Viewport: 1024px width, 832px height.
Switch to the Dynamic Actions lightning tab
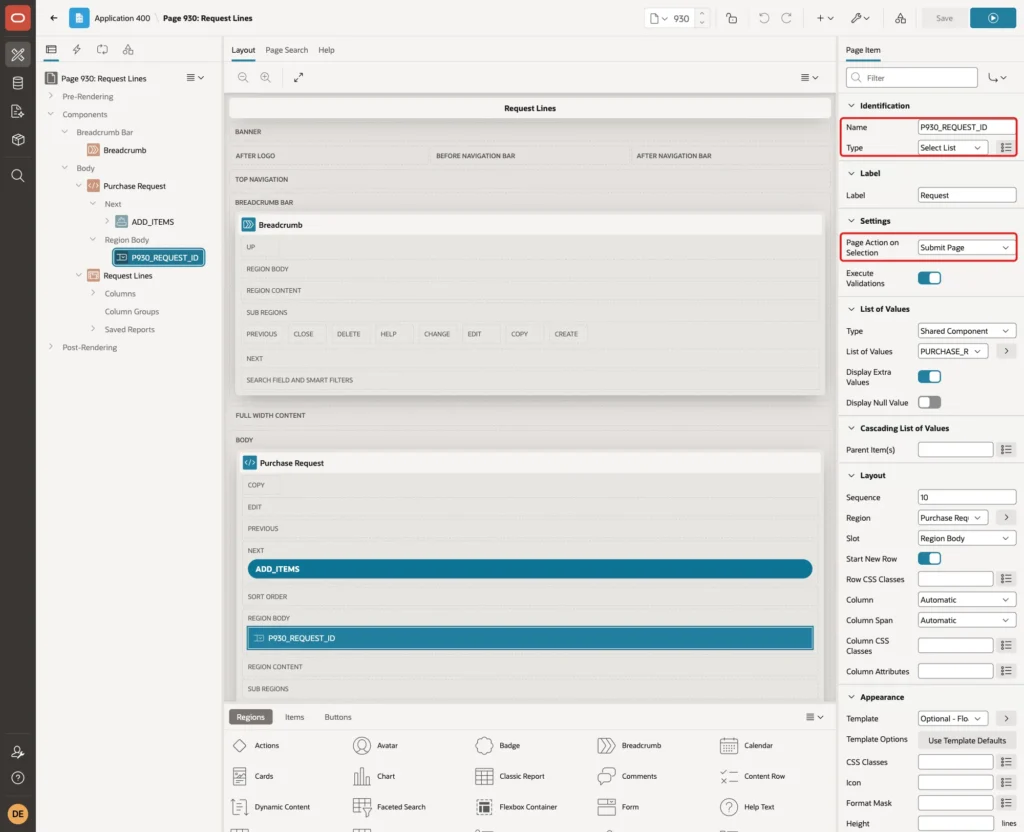[x=76, y=50]
